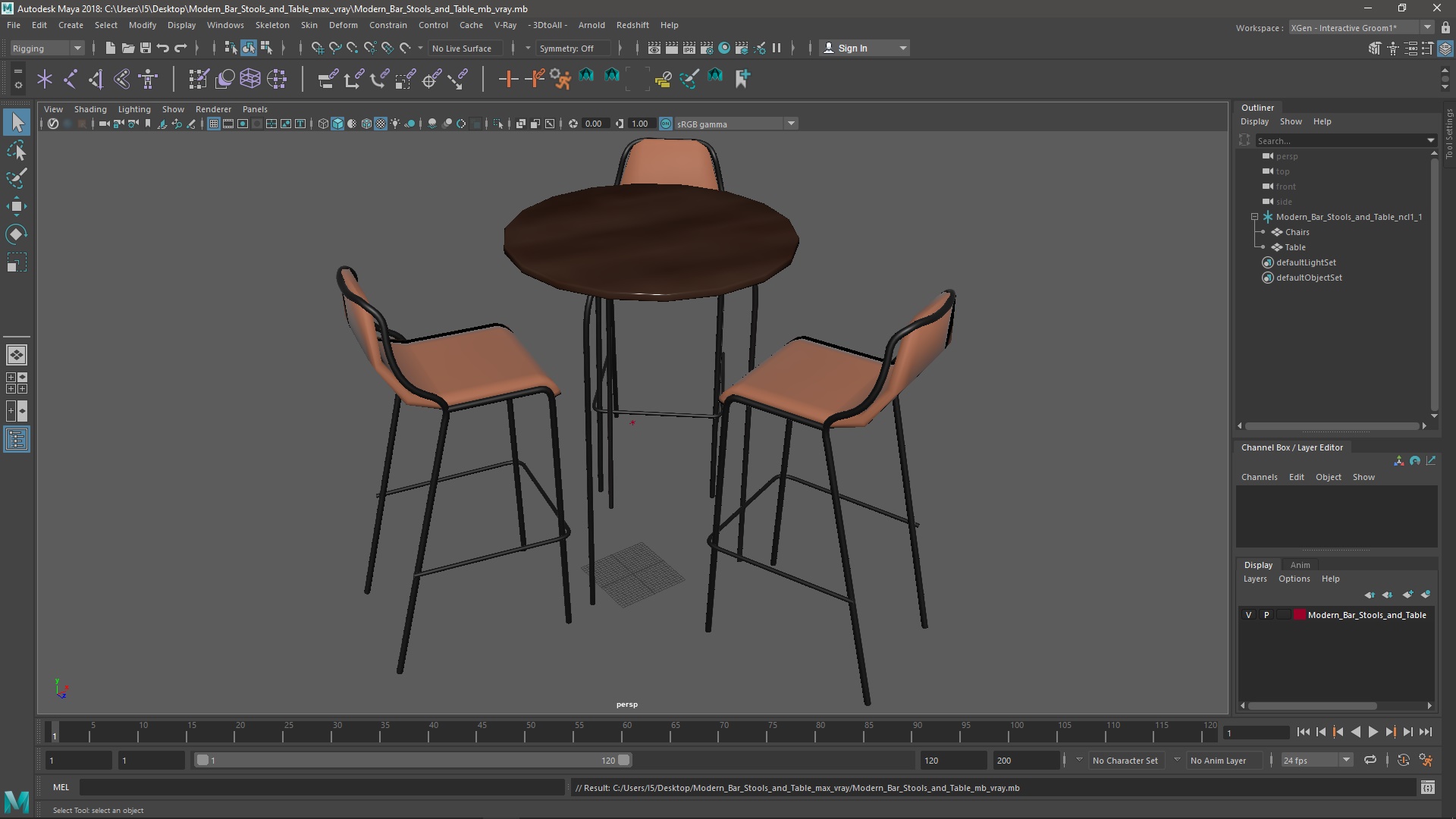Switch to four-view panel layout
The width and height of the screenshot is (1456, 819).
(x=17, y=383)
